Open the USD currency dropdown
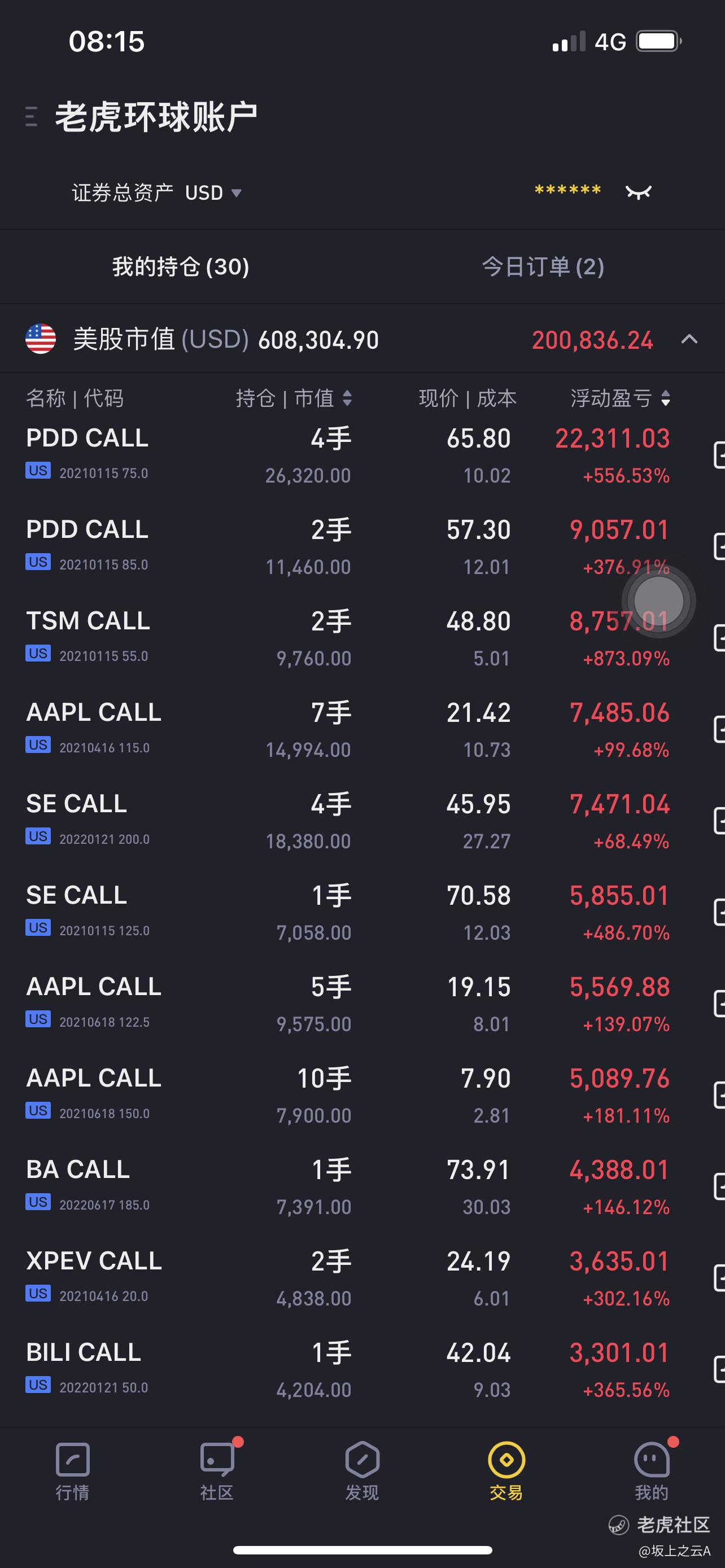The width and height of the screenshot is (725, 1568). 213,193
